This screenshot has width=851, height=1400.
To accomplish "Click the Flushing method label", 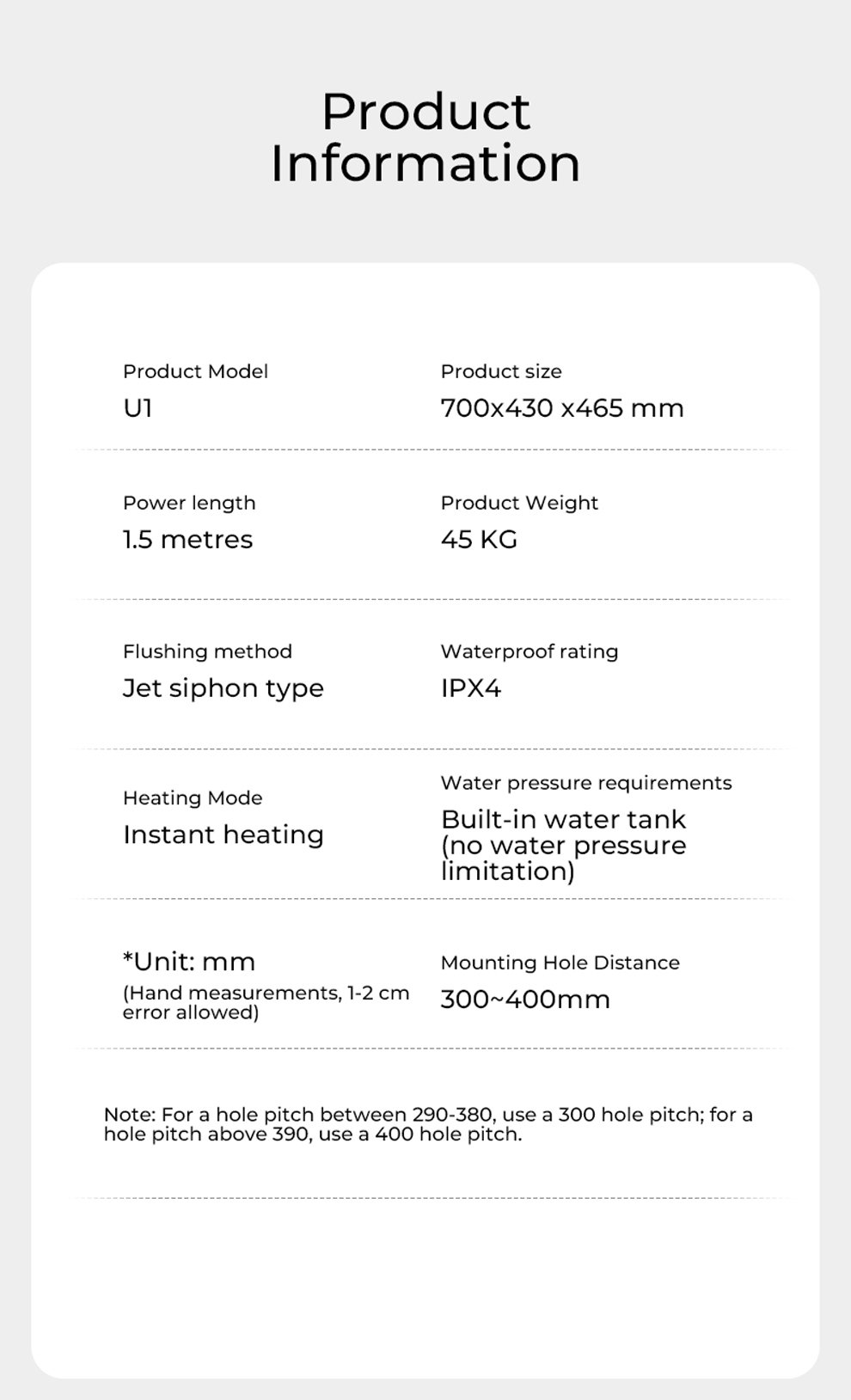I will pyautogui.click(x=207, y=651).
